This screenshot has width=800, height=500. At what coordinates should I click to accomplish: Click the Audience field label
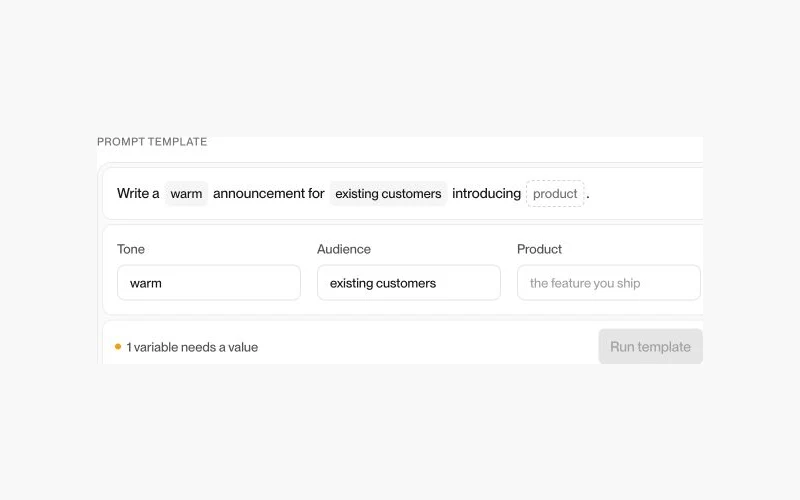[344, 249]
